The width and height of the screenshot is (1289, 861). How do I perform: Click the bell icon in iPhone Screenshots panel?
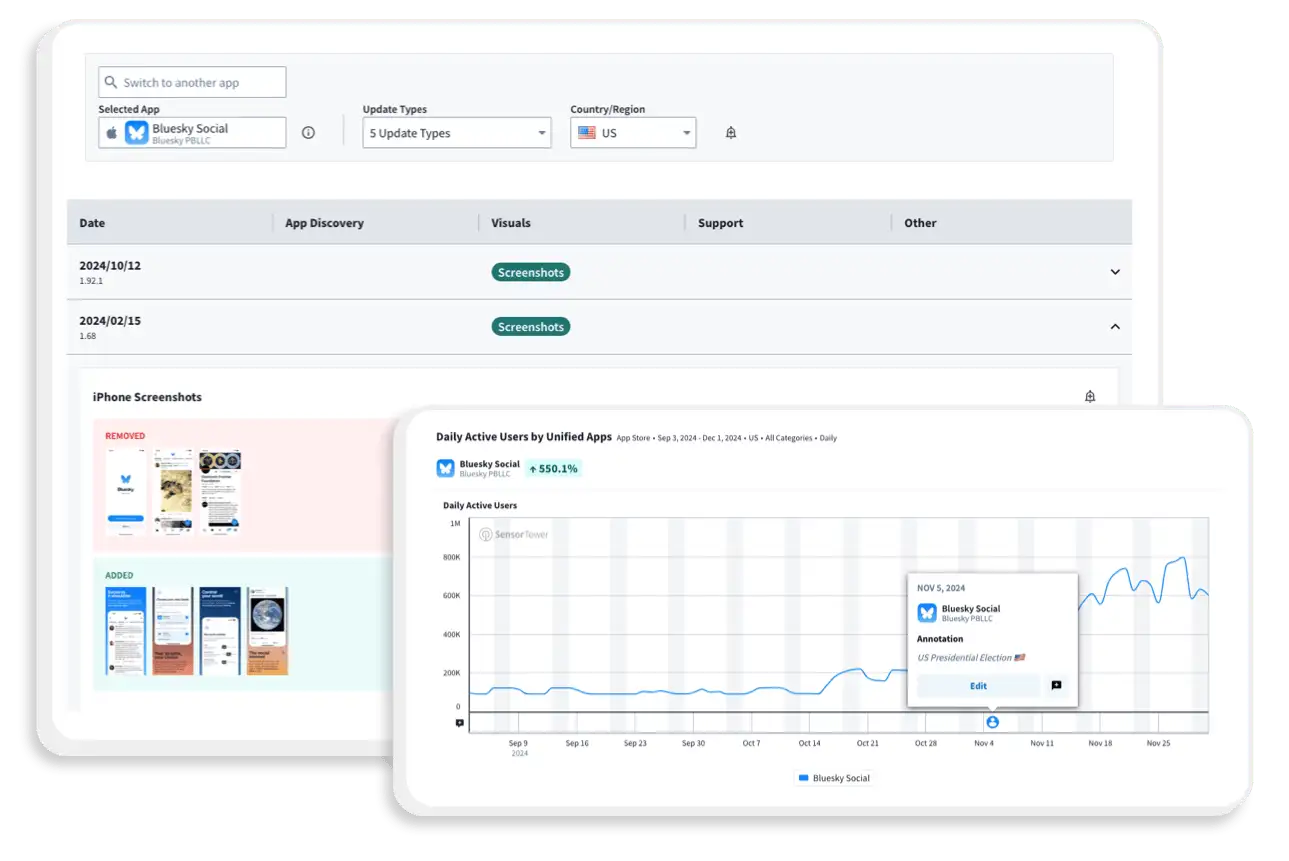(x=1090, y=396)
